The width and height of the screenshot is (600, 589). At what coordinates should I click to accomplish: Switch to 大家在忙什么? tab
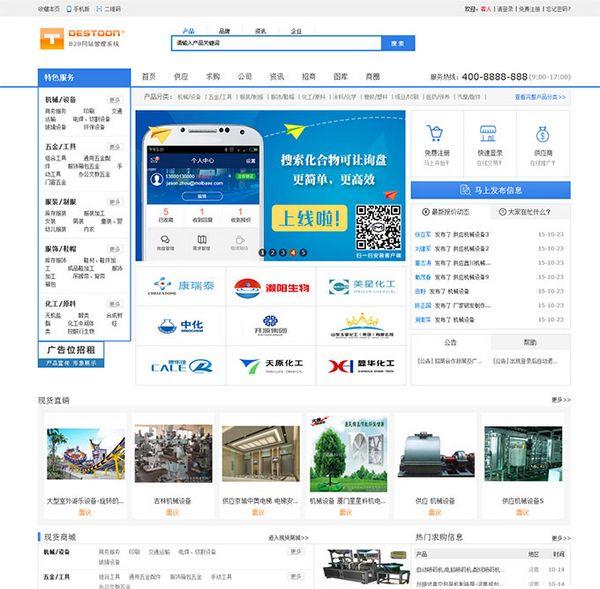(529, 212)
